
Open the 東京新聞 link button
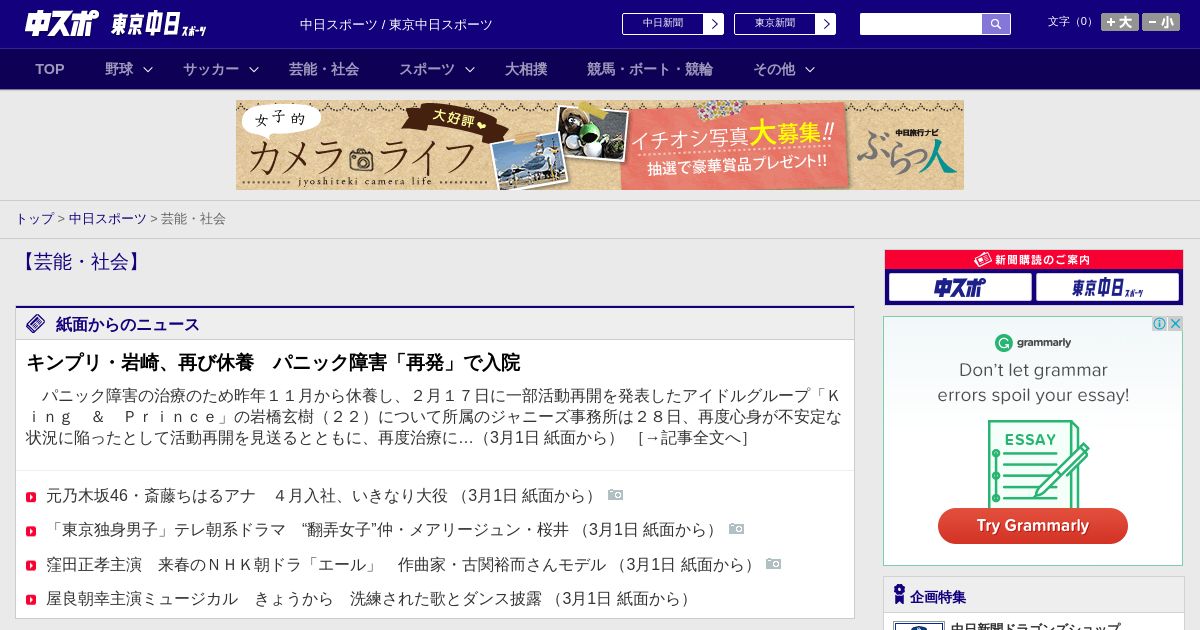[x=785, y=24]
